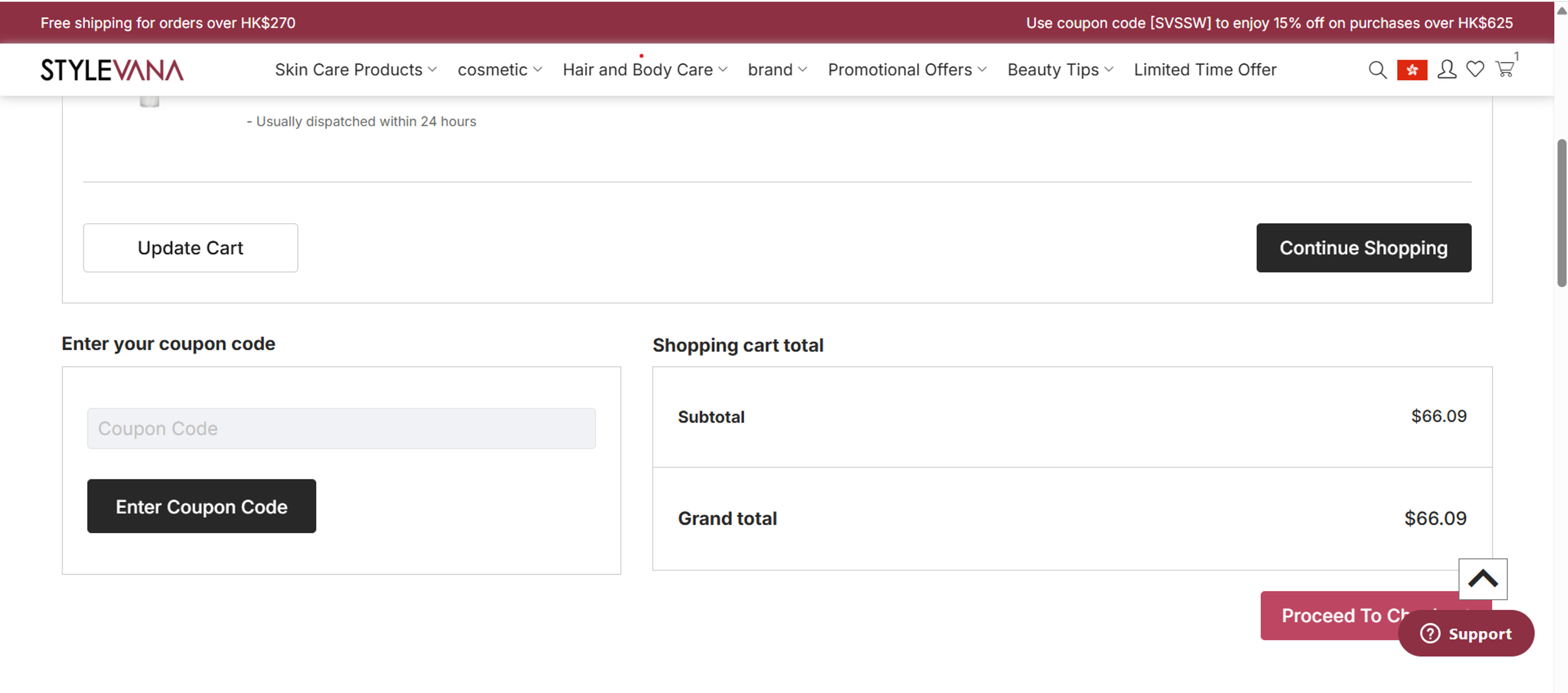Click the Grand total $66.09 value
The image size is (1568, 693).
1435,518
